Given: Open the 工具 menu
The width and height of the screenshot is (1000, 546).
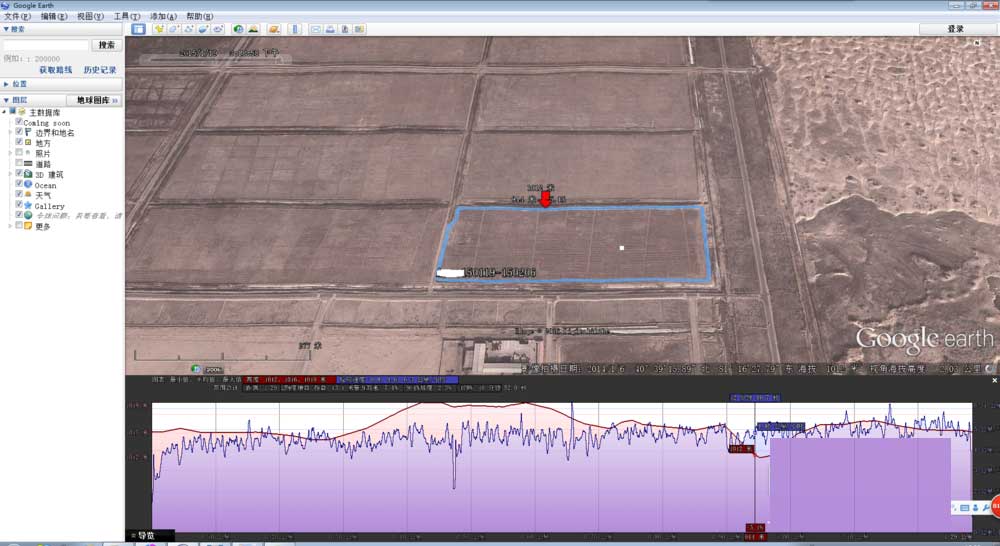Looking at the screenshot, I should pos(126,16).
